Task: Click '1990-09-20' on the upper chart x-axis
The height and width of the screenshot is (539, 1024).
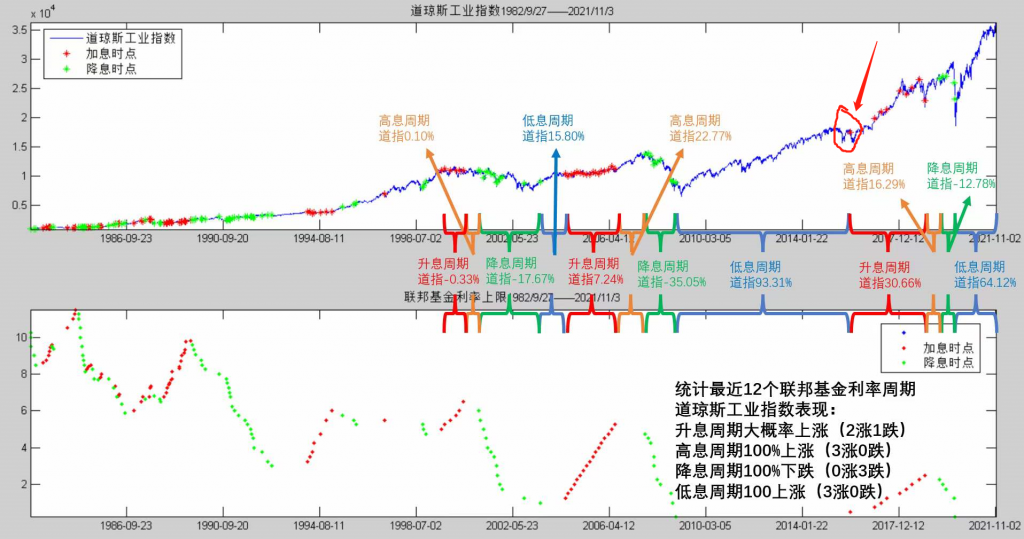Action: point(223,238)
